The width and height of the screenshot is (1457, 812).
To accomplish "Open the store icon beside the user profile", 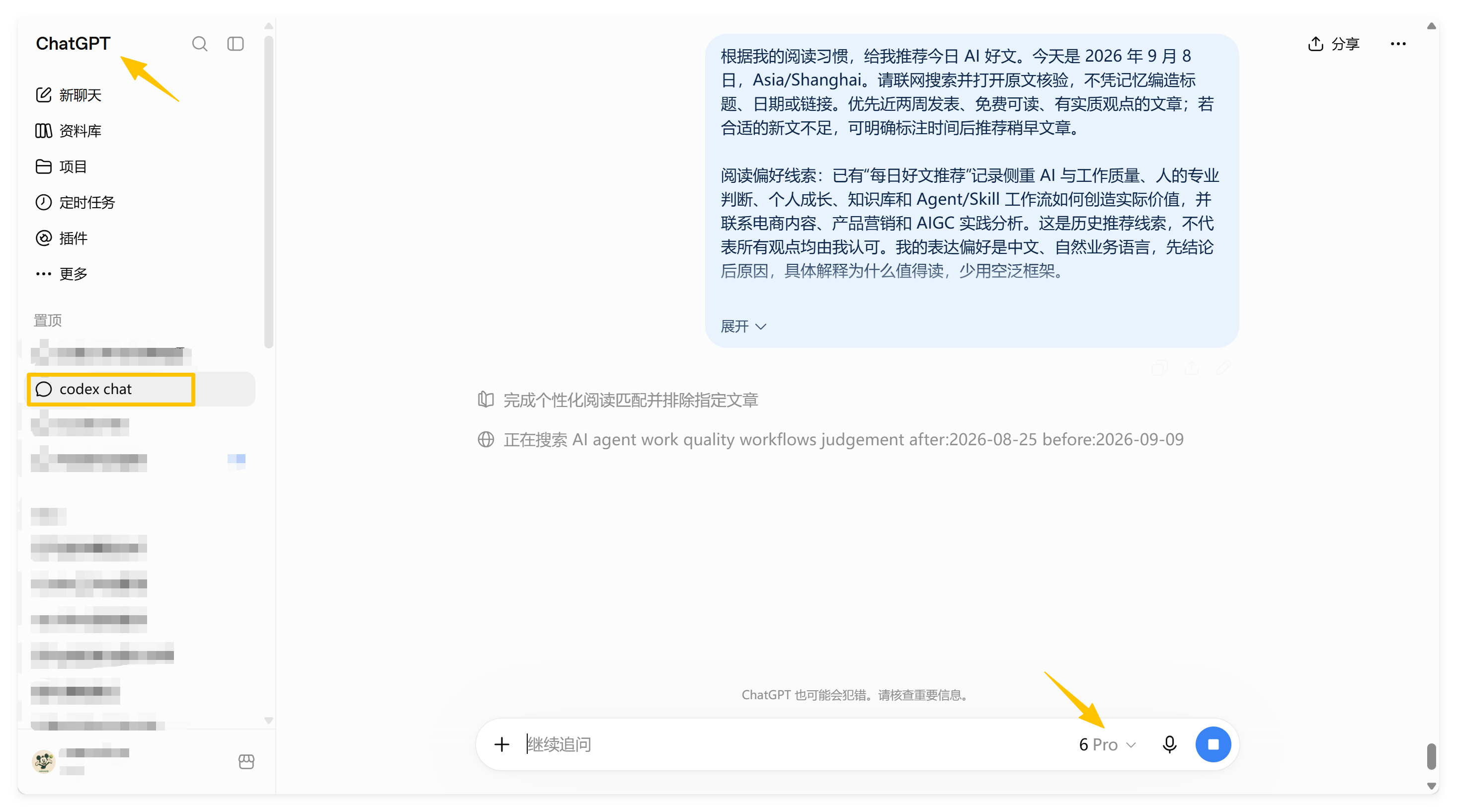I will pos(246,761).
